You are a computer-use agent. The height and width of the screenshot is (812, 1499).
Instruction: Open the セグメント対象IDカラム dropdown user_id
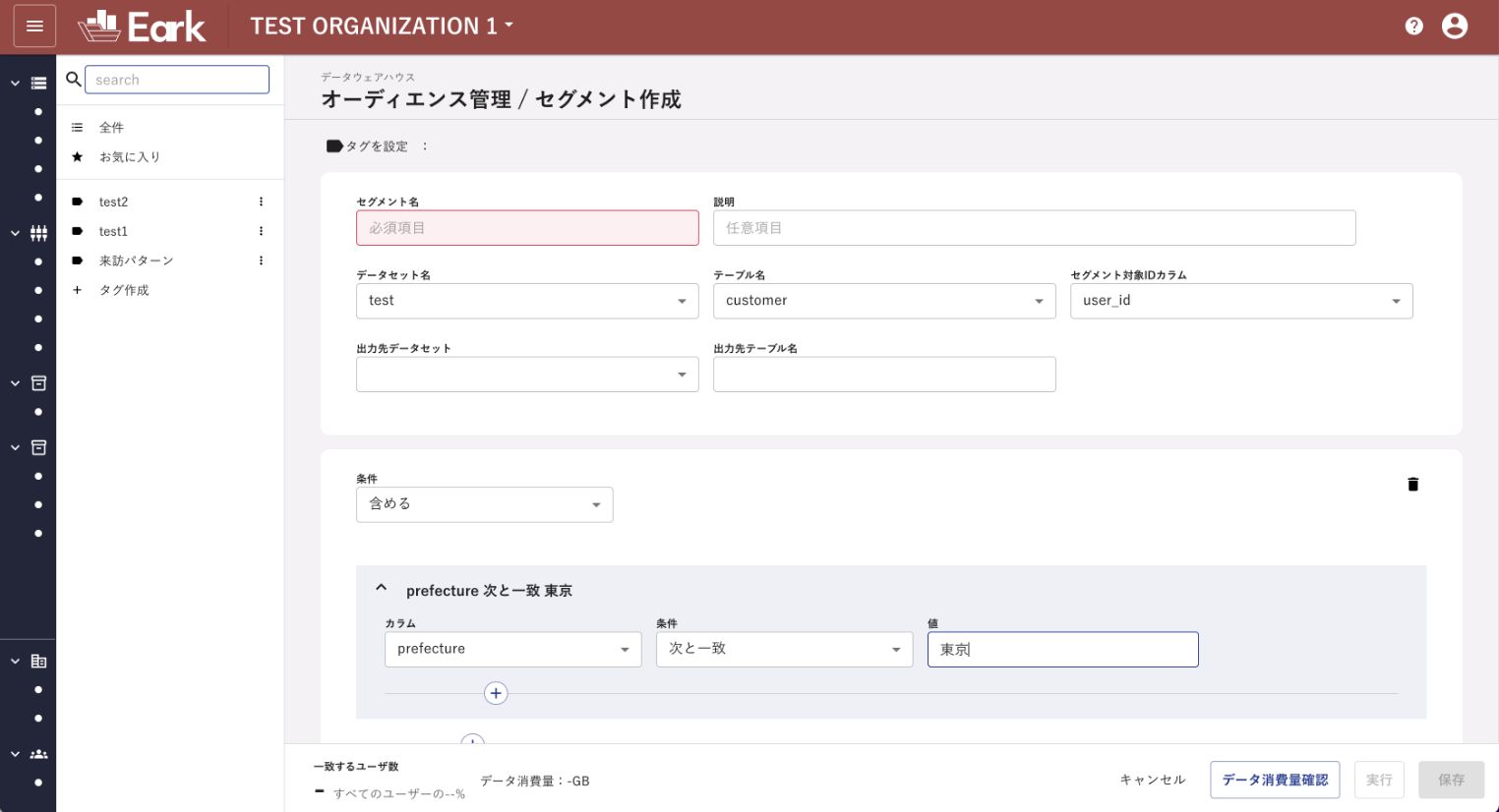1241,301
